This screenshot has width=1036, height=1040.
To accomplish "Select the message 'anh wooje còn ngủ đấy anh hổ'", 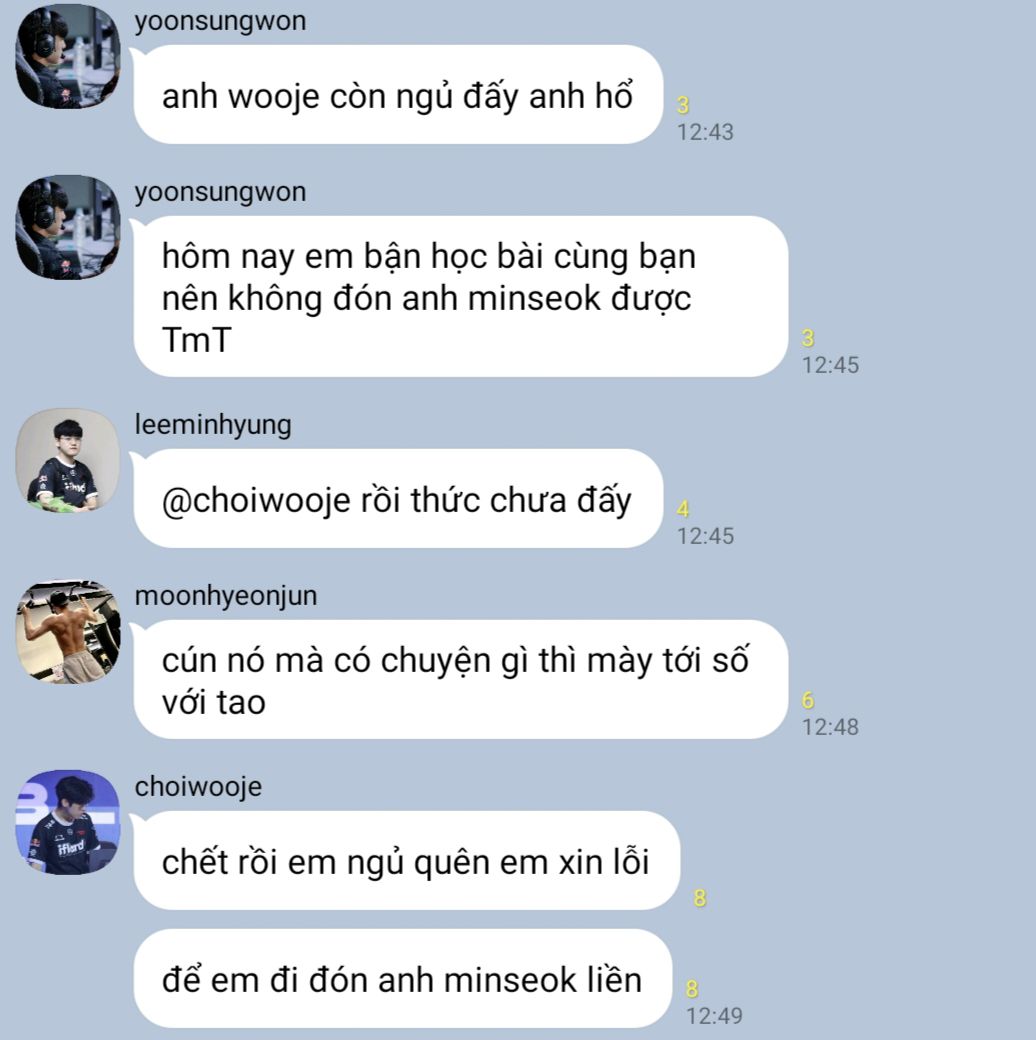I will [398, 95].
